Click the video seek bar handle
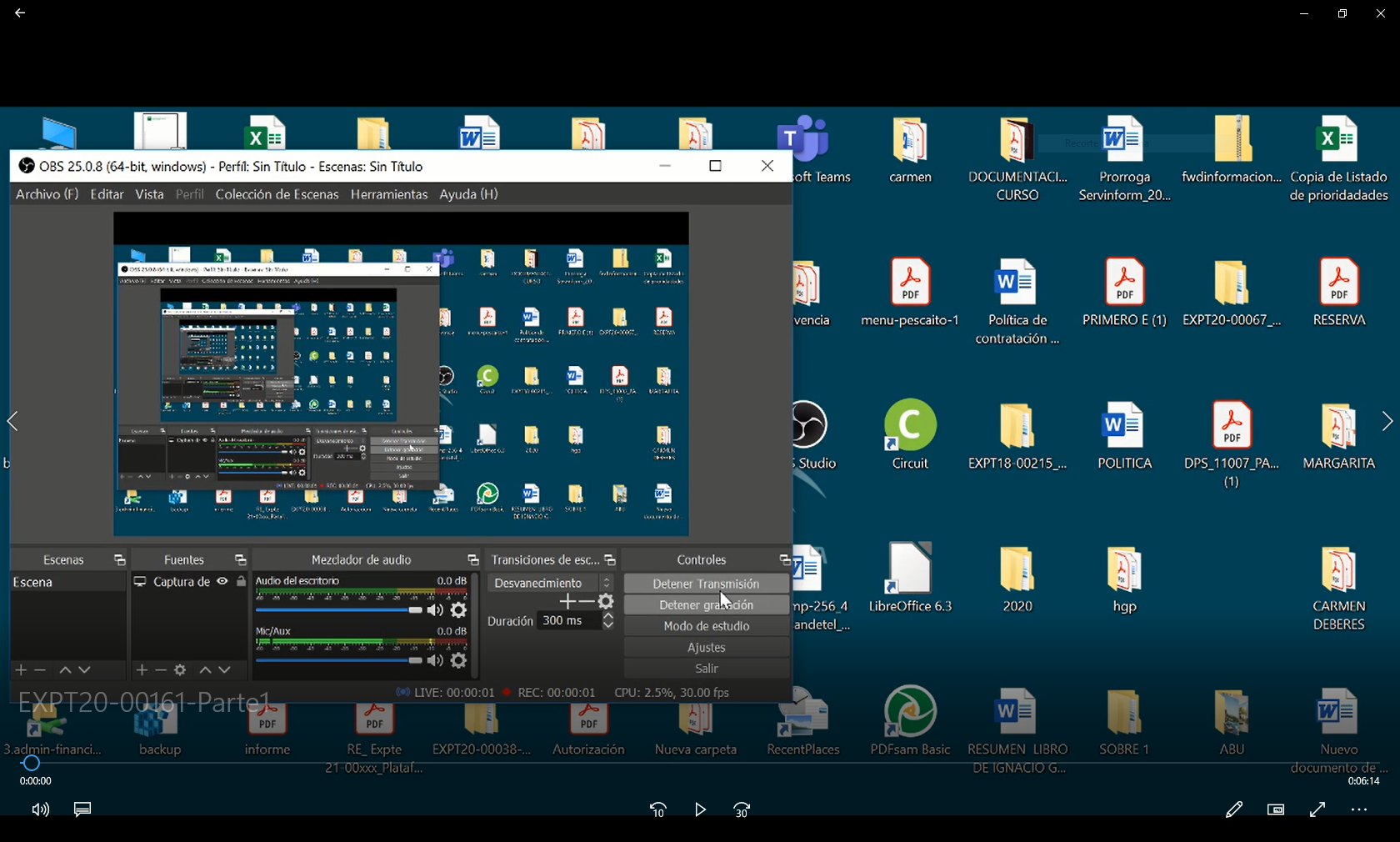The width and height of the screenshot is (1400, 842). click(x=31, y=763)
